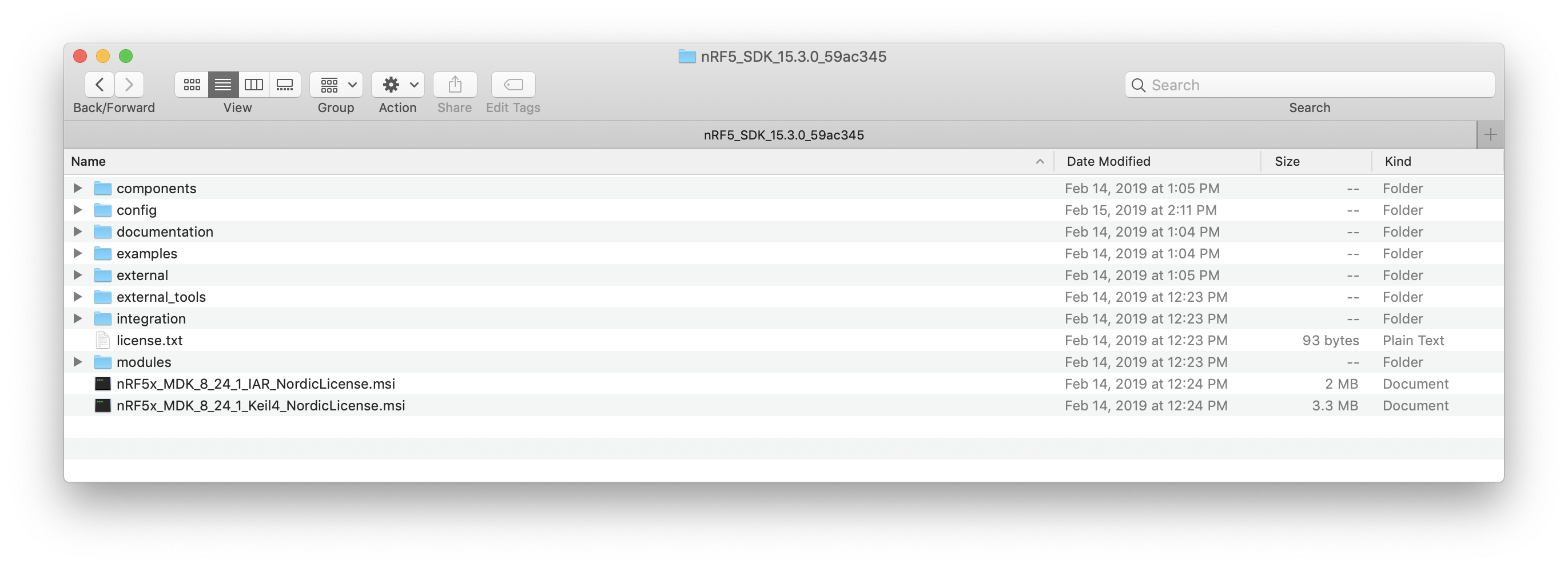Click the Share toolbar icon

click(x=455, y=85)
